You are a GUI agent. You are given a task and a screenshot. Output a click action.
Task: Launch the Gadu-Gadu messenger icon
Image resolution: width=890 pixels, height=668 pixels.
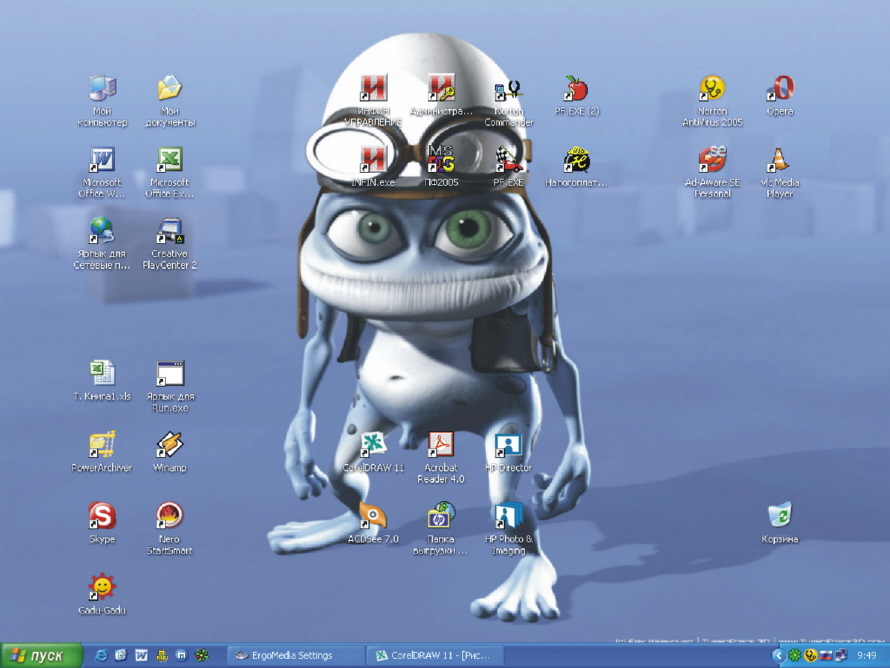pyautogui.click(x=102, y=587)
